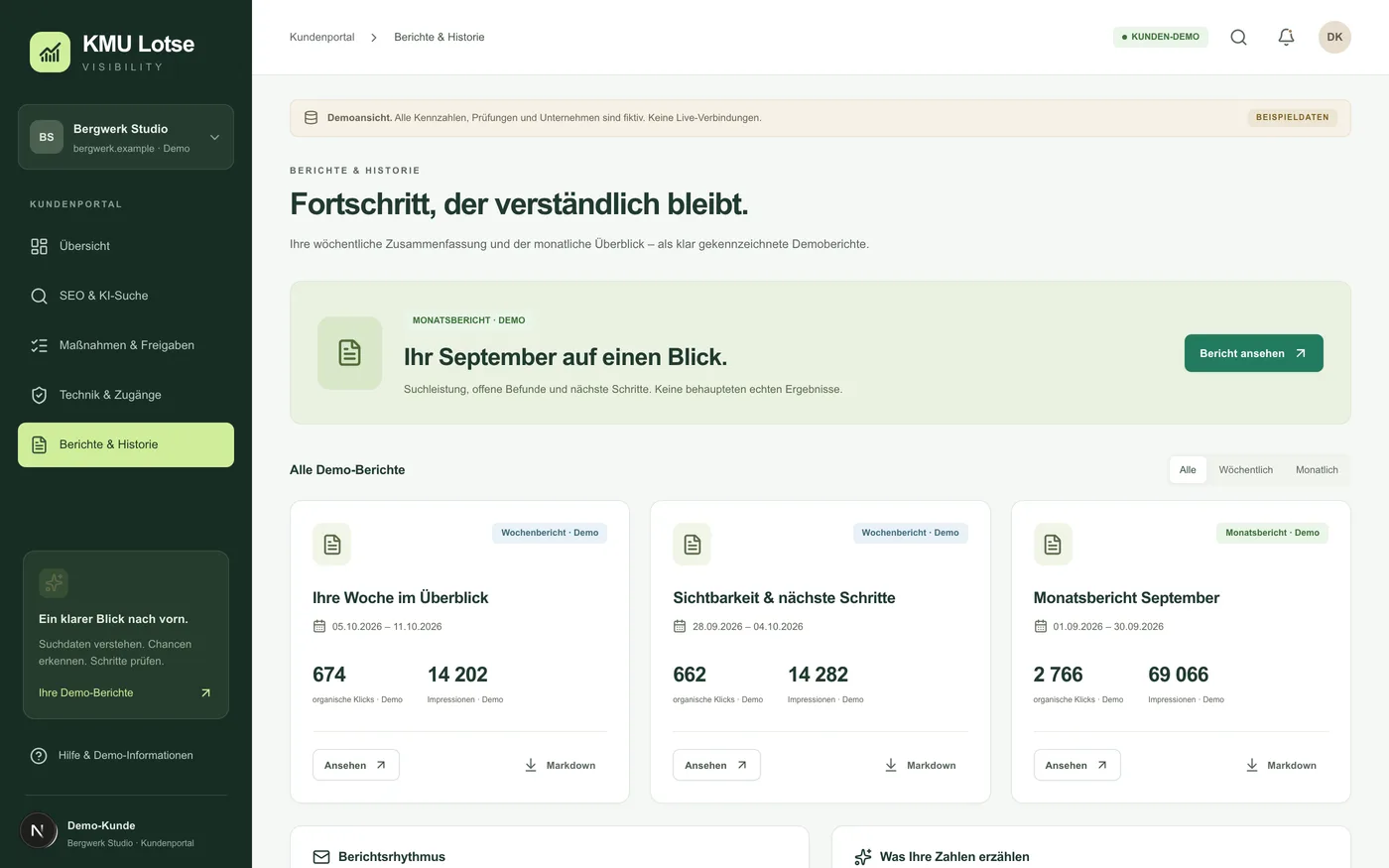Click Ansehen on Sichtbarkeit & nächste Schritte
Screen dimensions: 1389x868
(x=716, y=765)
